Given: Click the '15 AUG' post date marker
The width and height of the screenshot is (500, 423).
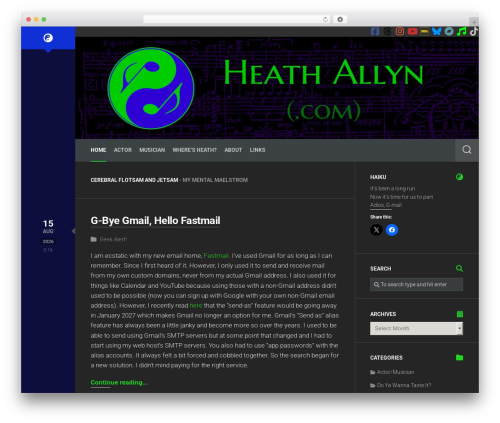Looking at the screenshot, I should point(48,226).
